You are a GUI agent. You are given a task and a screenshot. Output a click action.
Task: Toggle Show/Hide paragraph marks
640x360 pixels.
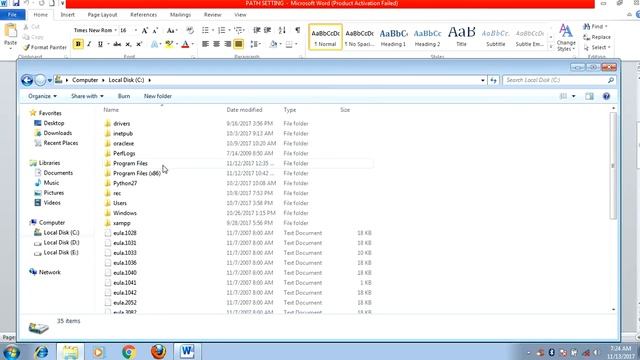[298, 30]
